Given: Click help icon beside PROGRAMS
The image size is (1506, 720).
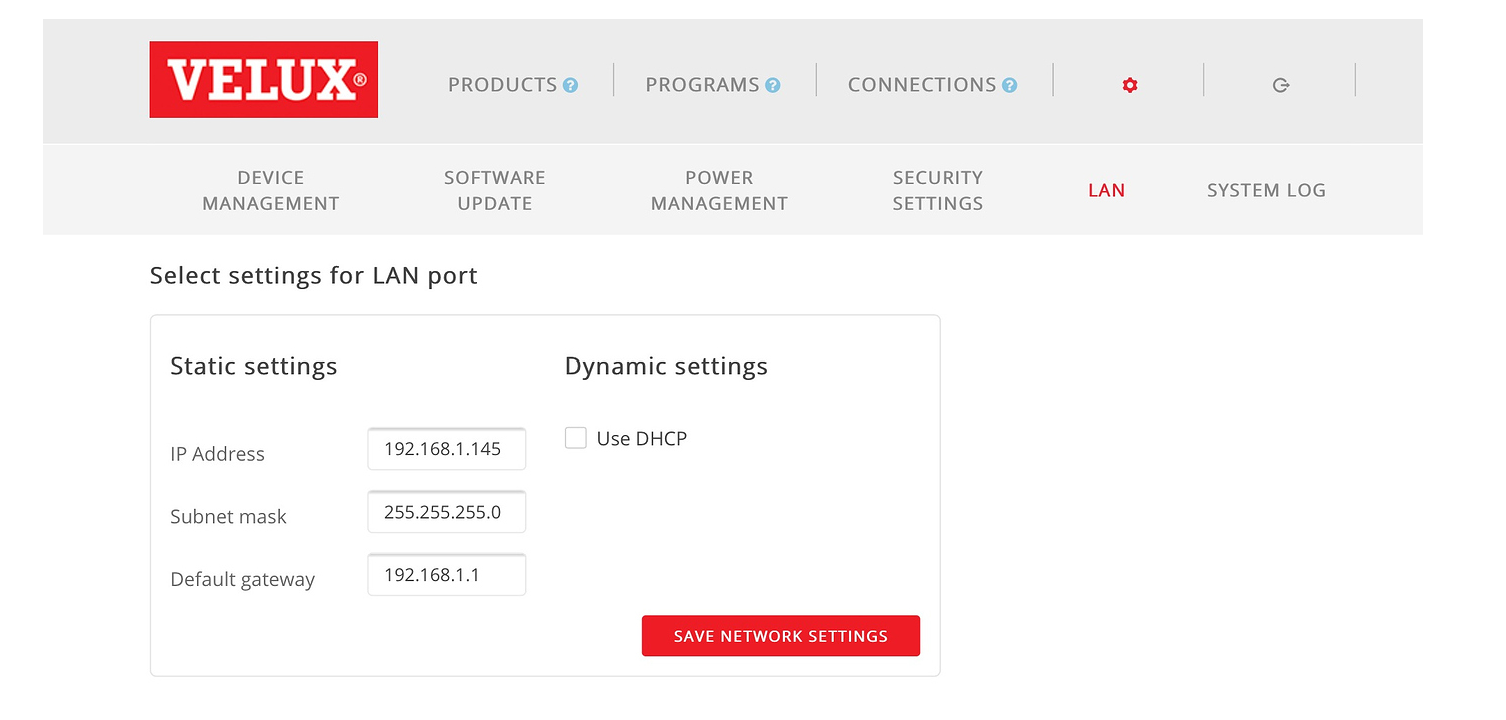Looking at the screenshot, I should click(772, 86).
